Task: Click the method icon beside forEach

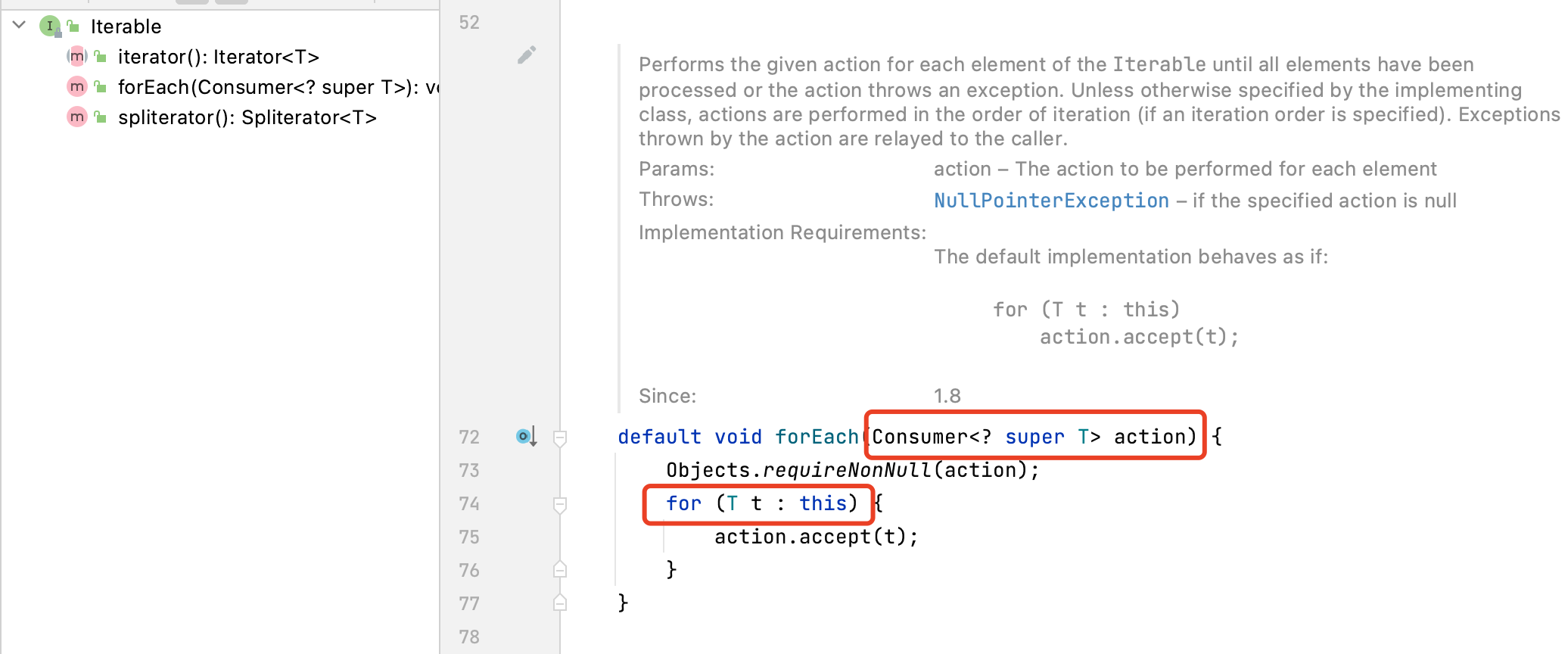Action: [x=76, y=87]
